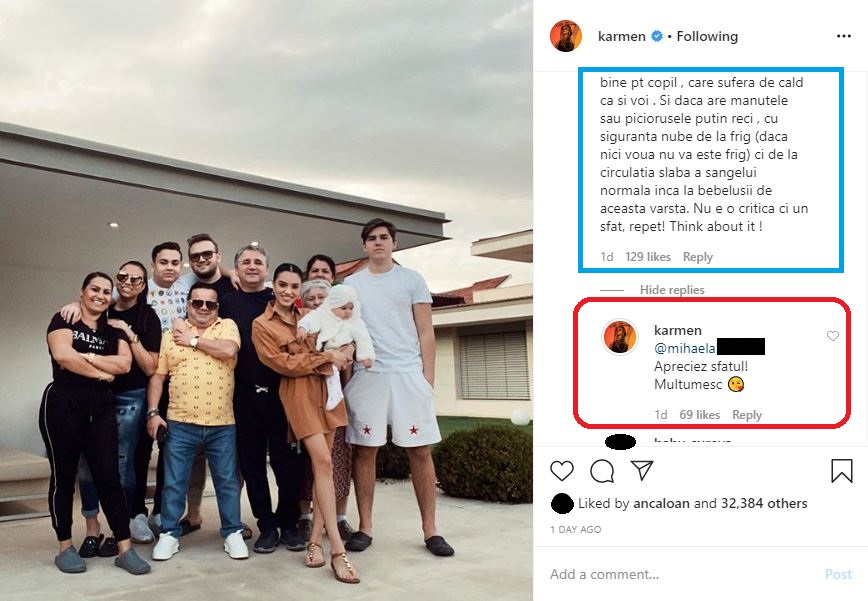
Task: View the 129 likes on comment
Action: click(x=648, y=257)
